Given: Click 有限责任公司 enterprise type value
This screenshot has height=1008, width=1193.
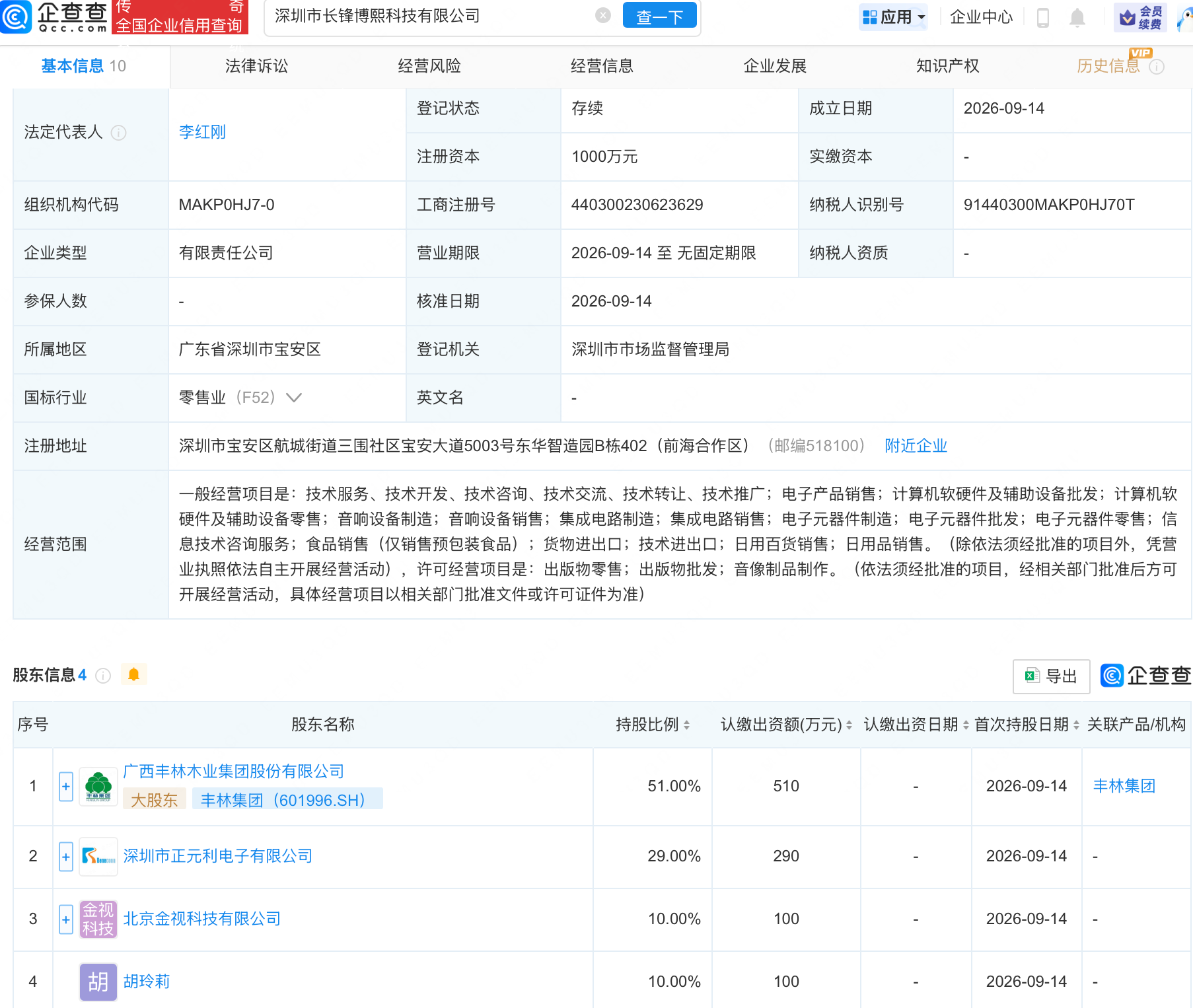Looking at the screenshot, I should (226, 253).
